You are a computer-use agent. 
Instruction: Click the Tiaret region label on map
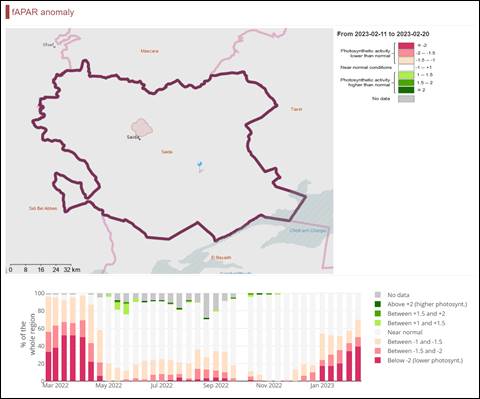(x=296, y=109)
